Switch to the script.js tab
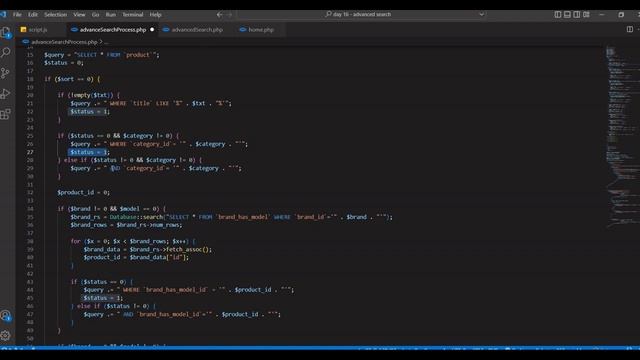Viewport: 640px width, 360px height. (x=38, y=30)
